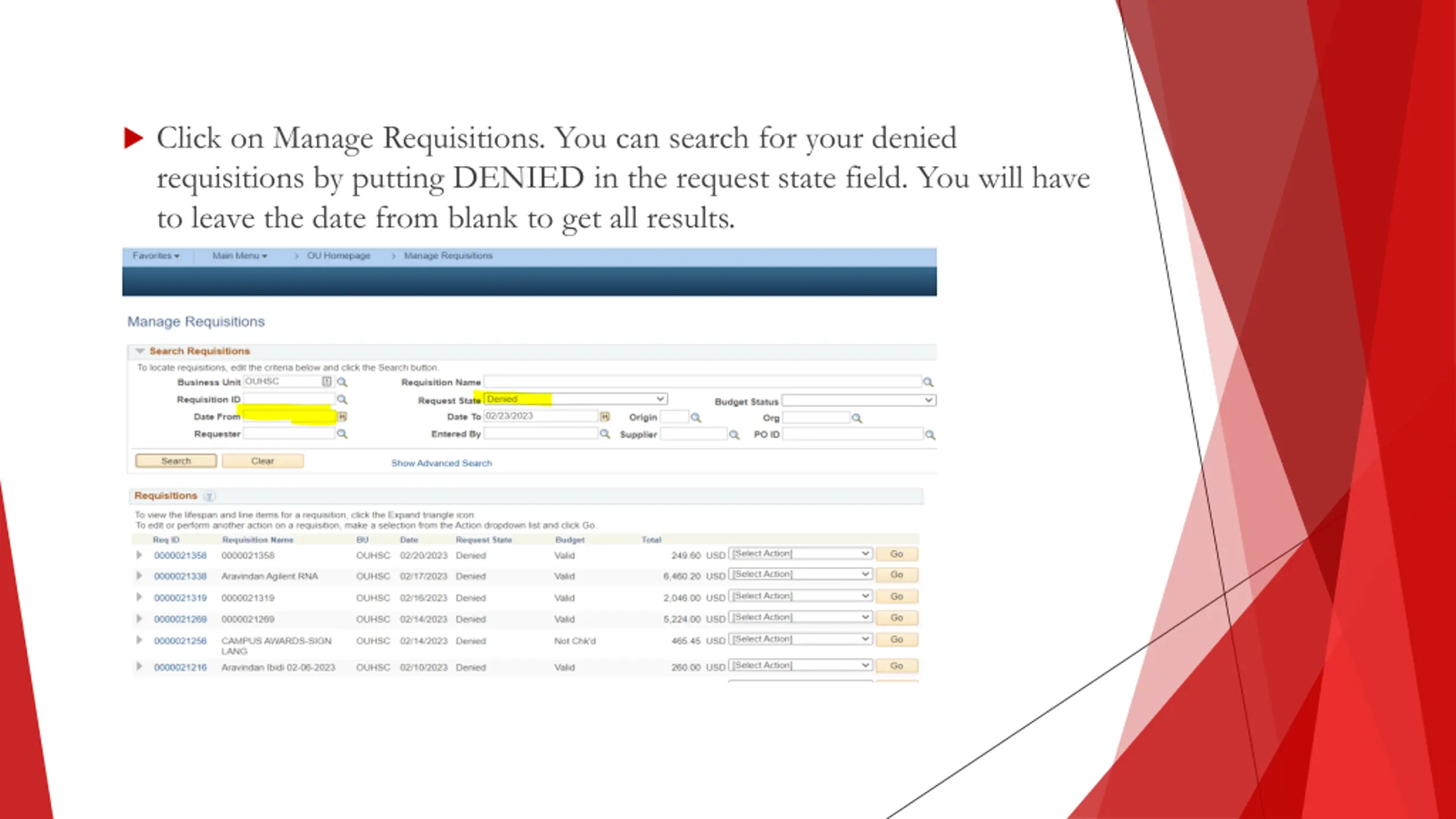
Task: Click the Requester lookup magnifier
Action: coord(342,434)
